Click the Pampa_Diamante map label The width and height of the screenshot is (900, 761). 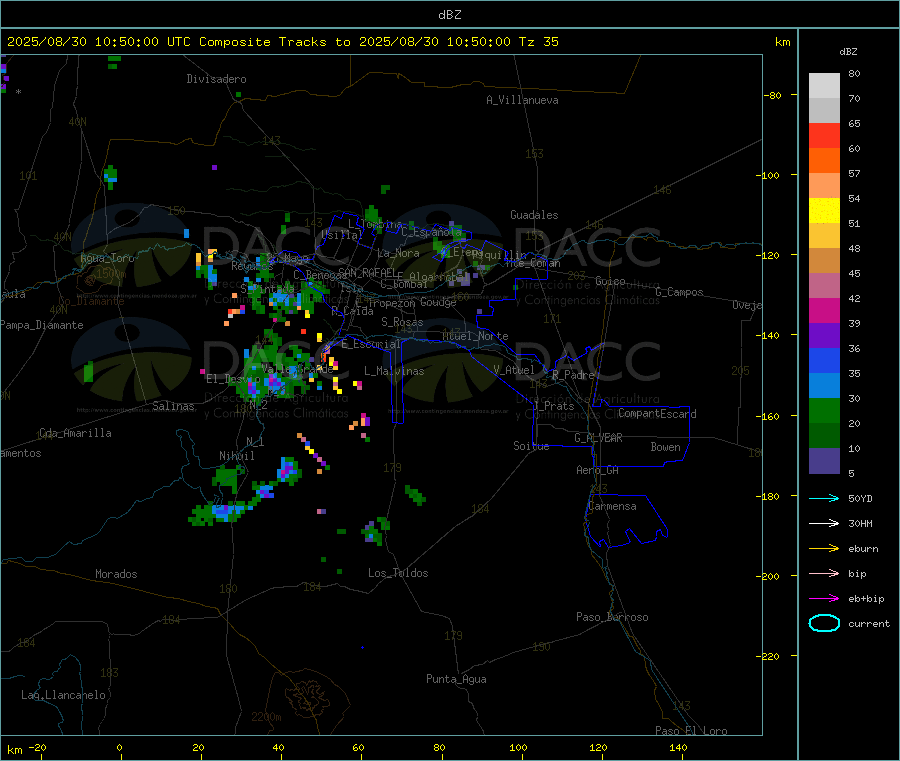[42, 325]
